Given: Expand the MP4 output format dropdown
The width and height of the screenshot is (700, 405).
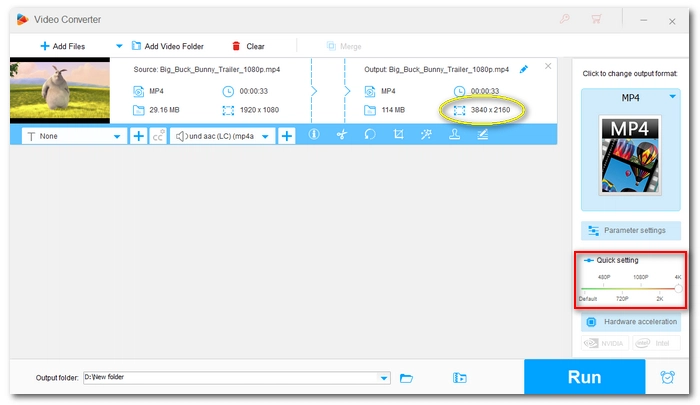Looking at the screenshot, I should [672, 97].
